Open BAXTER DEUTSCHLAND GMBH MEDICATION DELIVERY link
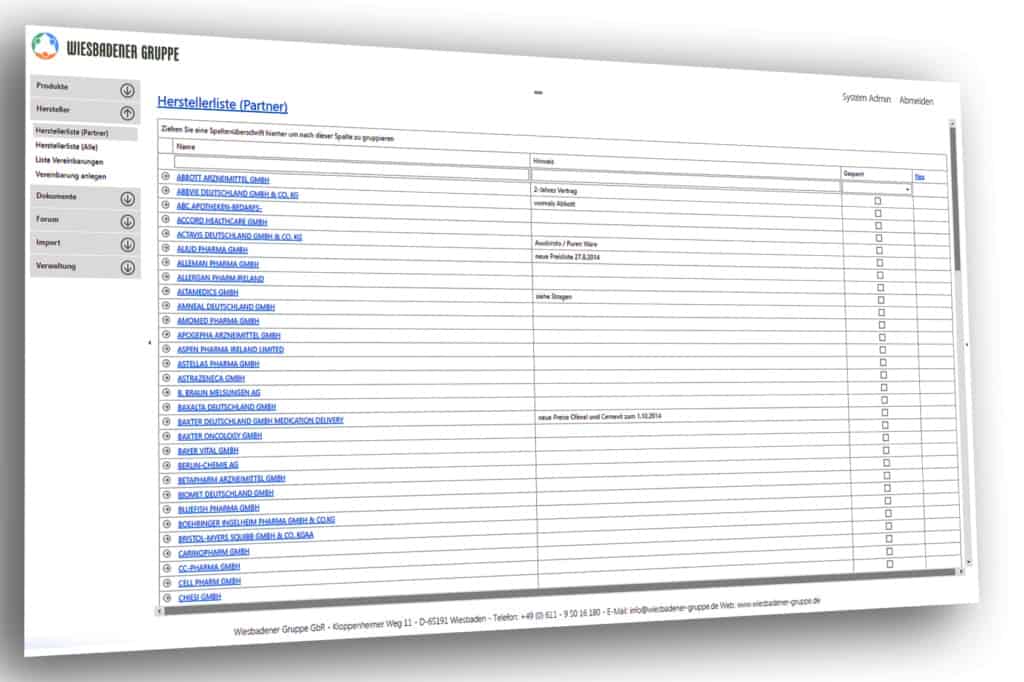Screen dimensions: 1024x682 261,421
